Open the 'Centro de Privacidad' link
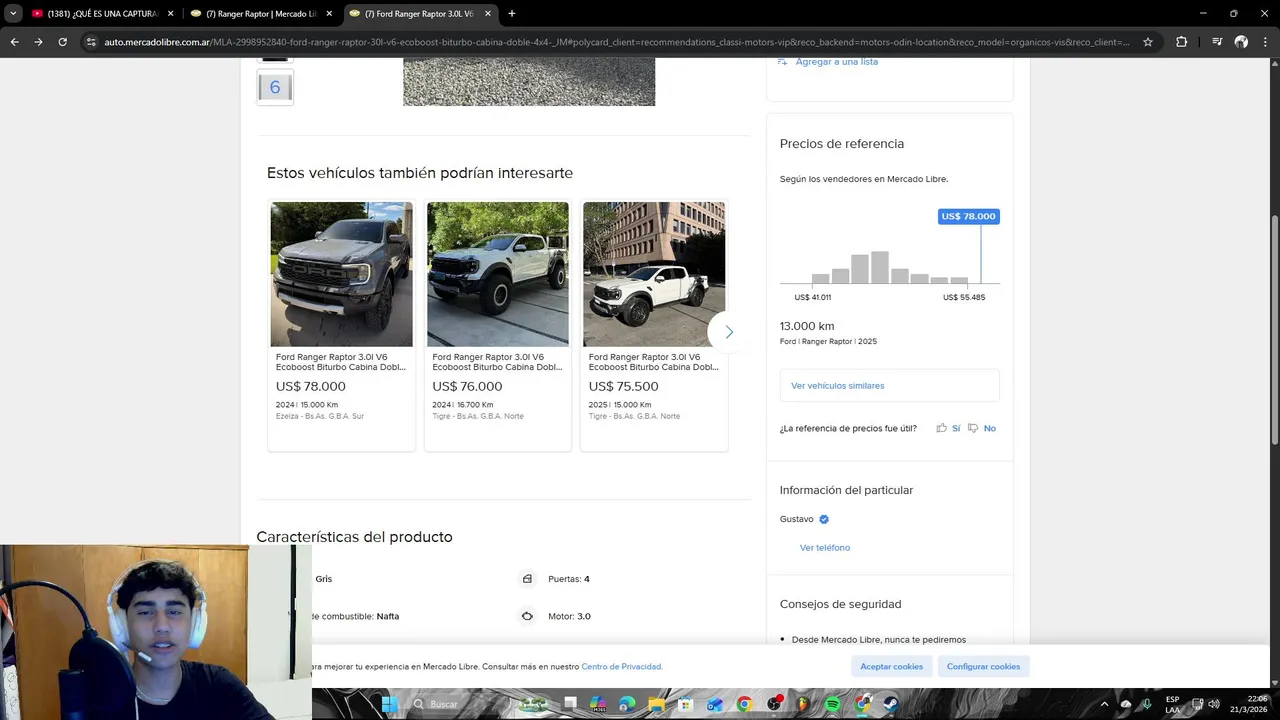The width and height of the screenshot is (1280, 720). [x=622, y=667]
